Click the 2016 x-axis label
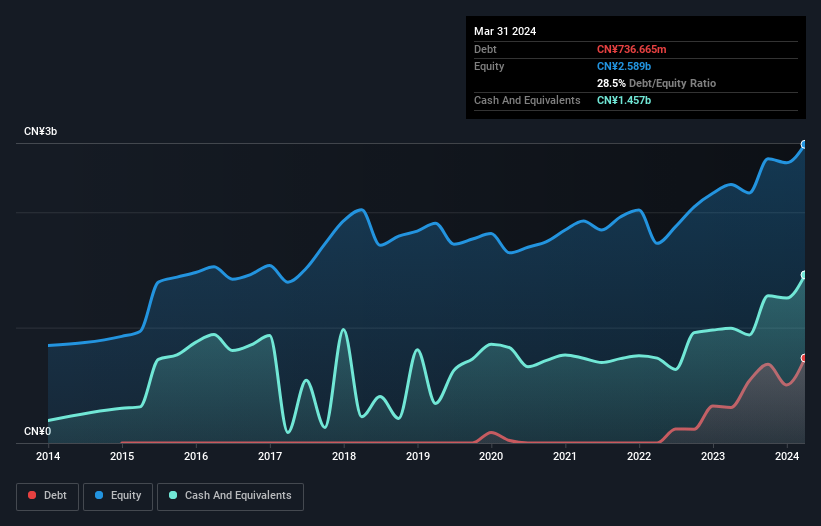This screenshot has height=526, width=821. 196,456
